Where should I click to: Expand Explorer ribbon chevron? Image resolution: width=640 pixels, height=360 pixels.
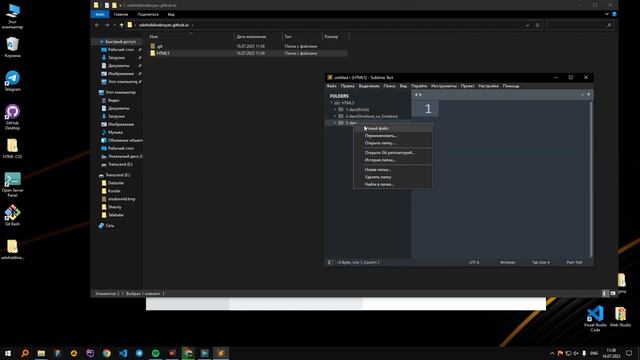click(607, 14)
